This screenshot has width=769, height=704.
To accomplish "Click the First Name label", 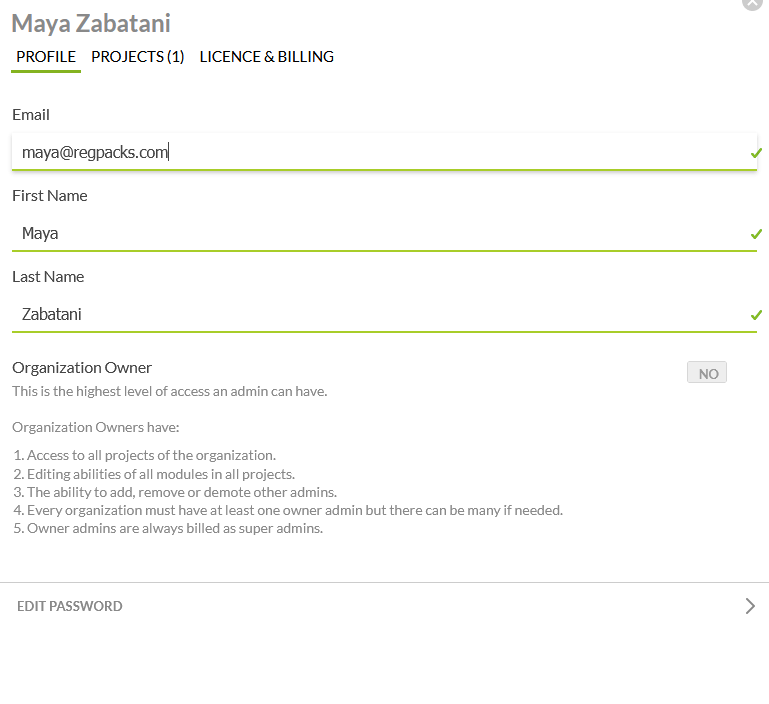I will pyautogui.click(x=50, y=196).
